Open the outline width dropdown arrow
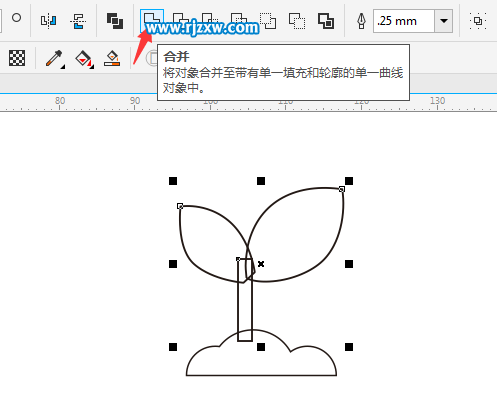The height and width of the screenshot is (415, 497). pyautogui.click(x=443, y=21)
